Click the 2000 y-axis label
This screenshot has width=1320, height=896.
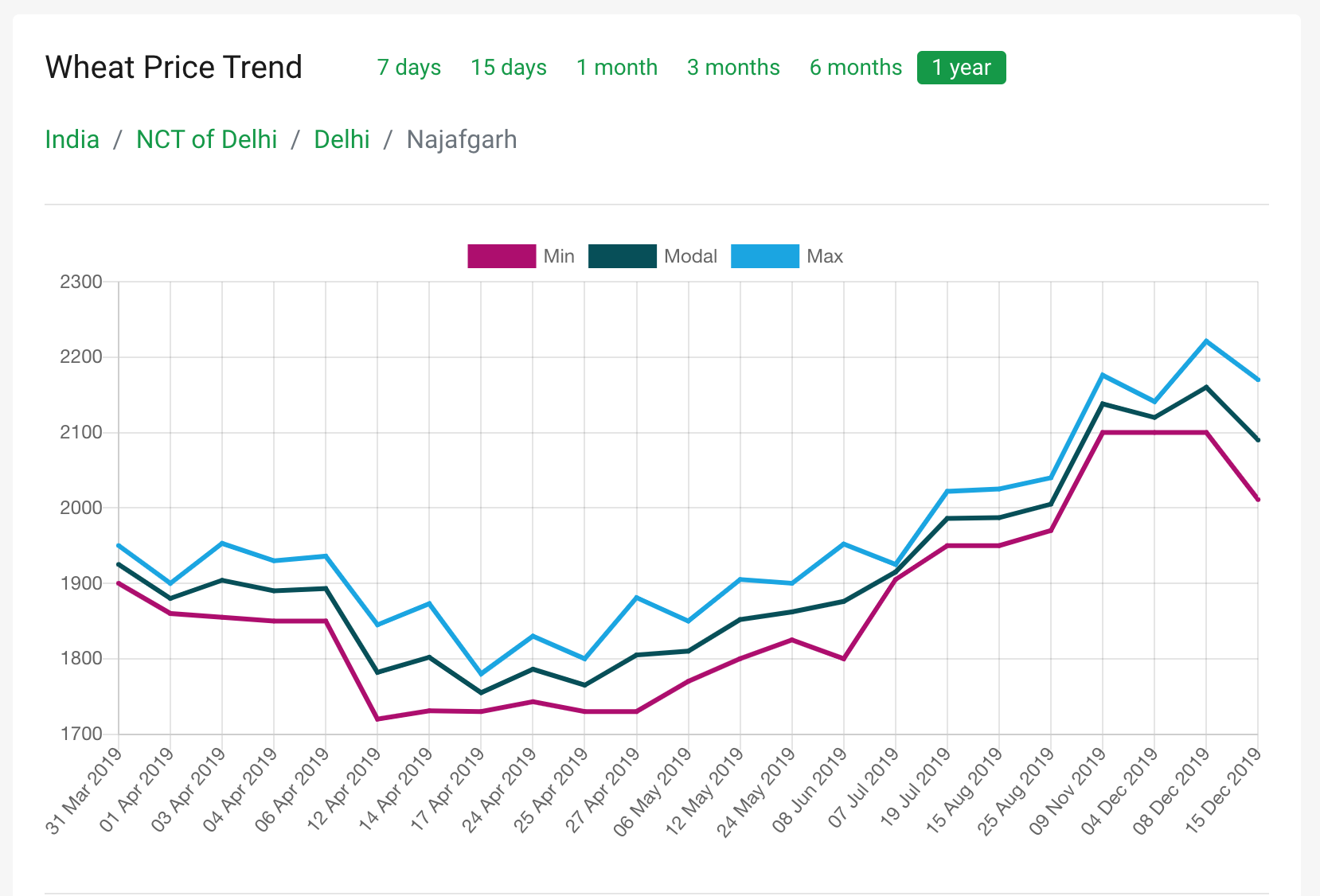pos(81,508)
